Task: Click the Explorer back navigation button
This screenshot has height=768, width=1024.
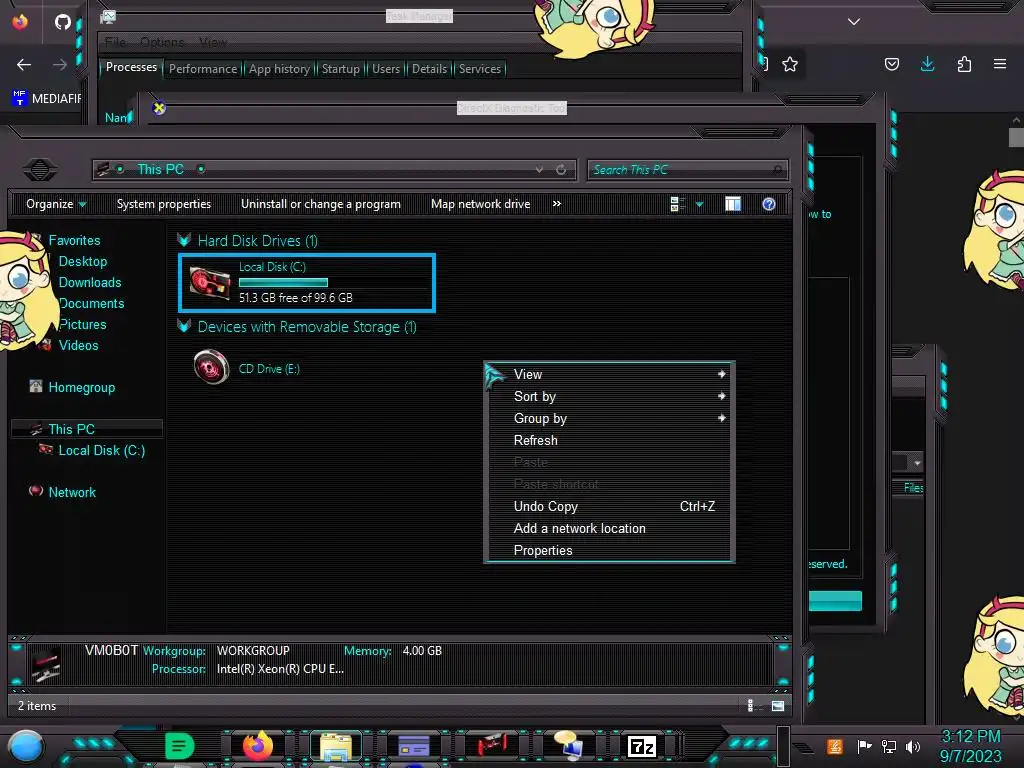Action: point(40,170)
